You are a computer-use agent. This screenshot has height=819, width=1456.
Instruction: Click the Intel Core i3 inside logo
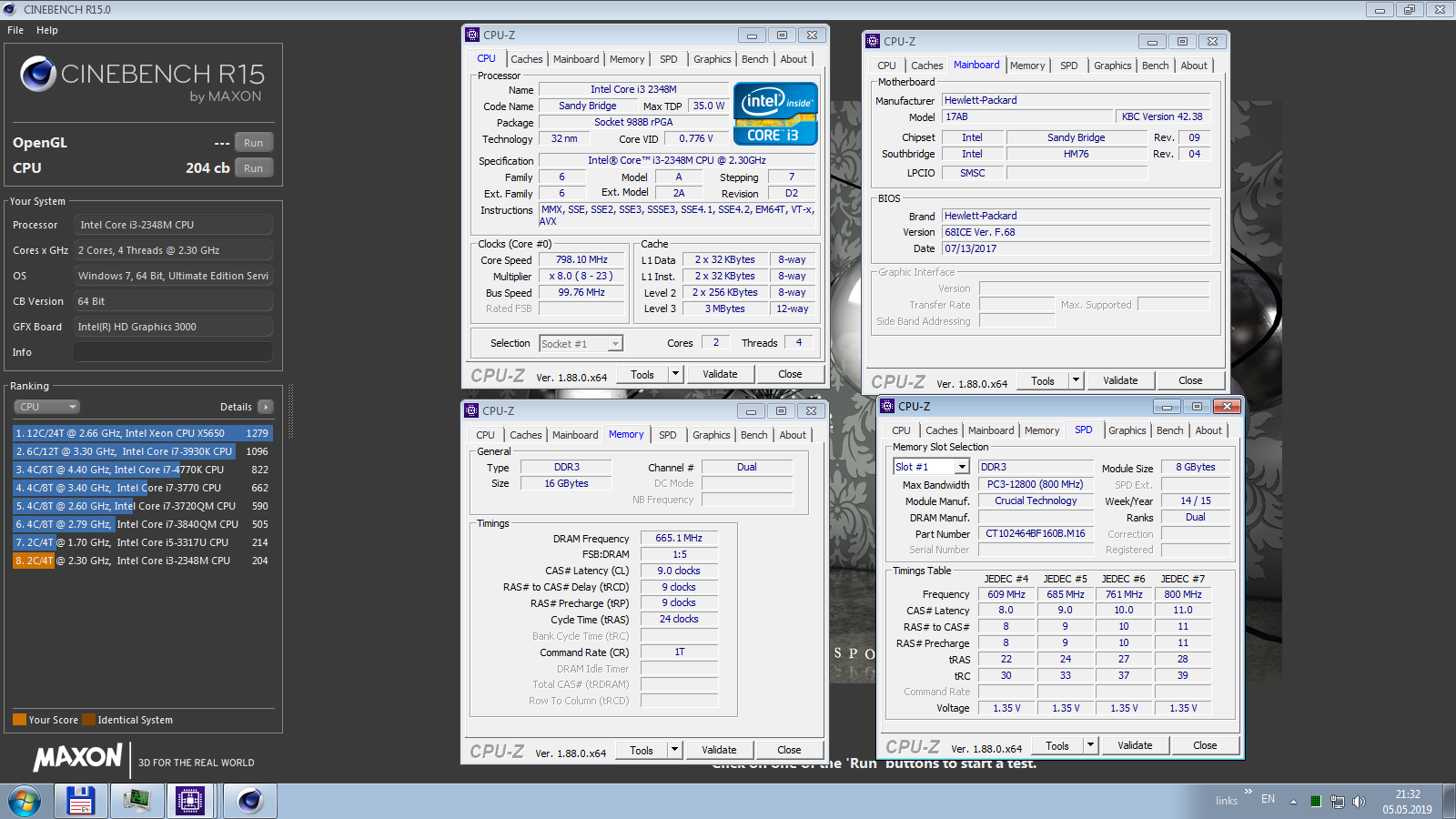click(x=775, y=114)
